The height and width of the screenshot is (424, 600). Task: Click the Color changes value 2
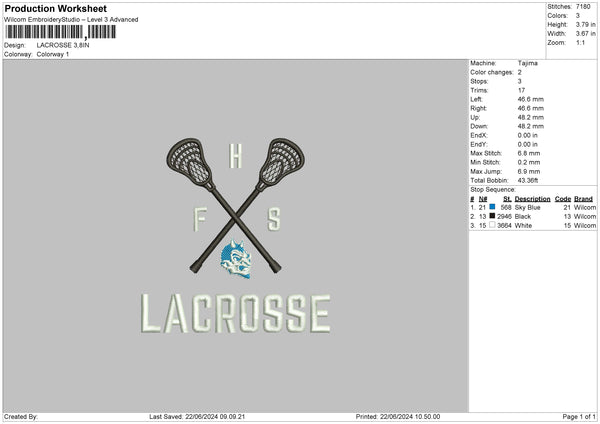520,72
